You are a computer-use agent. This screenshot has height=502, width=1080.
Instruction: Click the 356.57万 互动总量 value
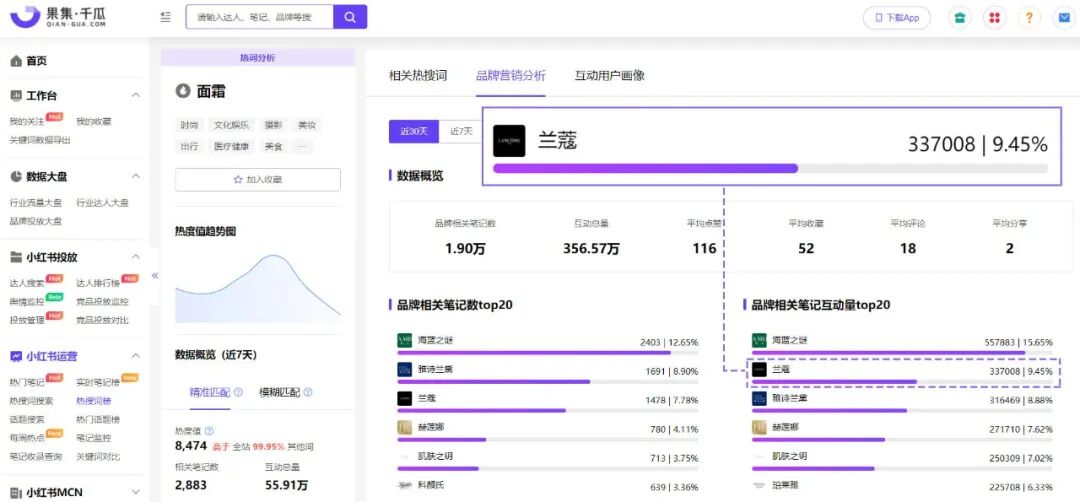point(591,249)
